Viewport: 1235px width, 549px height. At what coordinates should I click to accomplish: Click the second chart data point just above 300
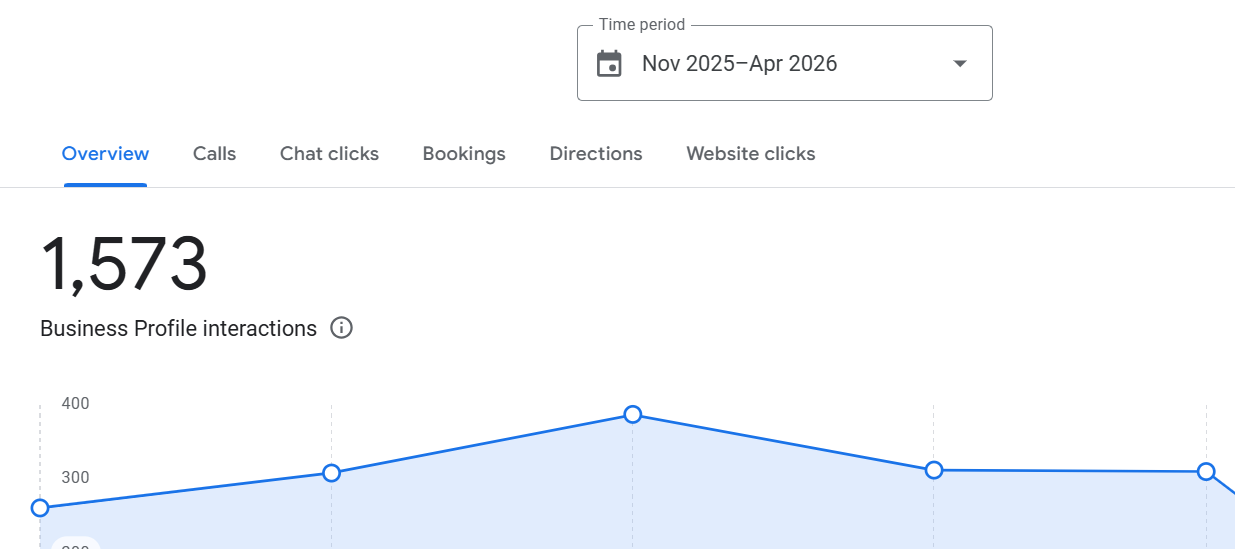332,473
